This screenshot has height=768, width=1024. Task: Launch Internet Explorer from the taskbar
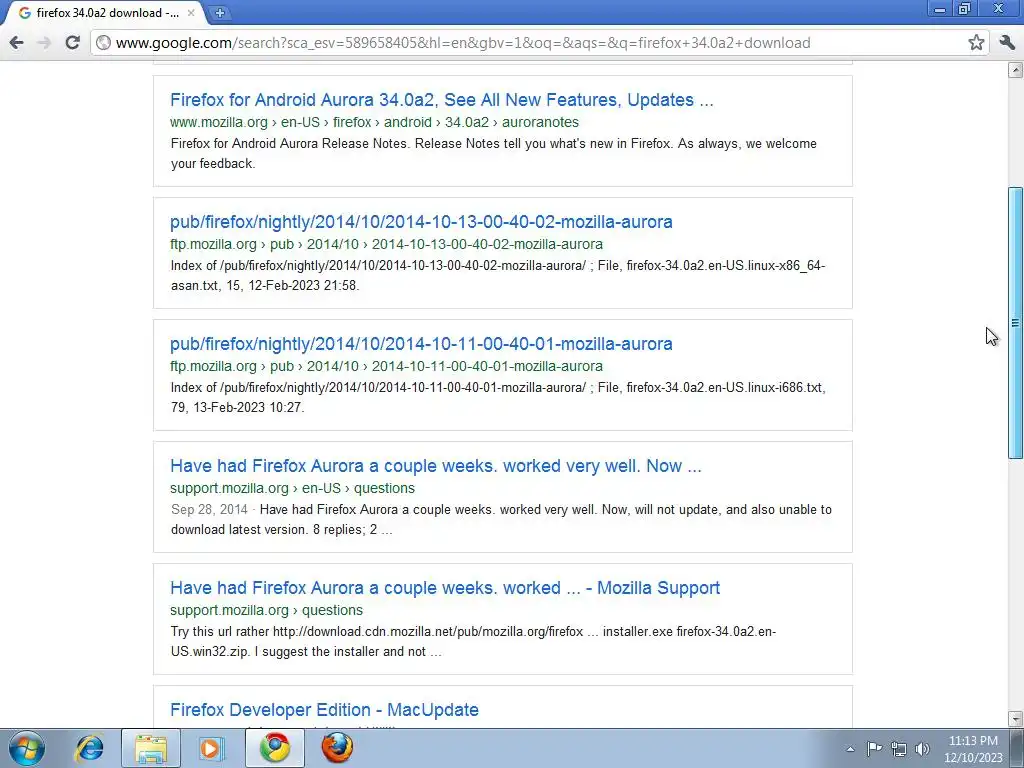coord(89,748)
